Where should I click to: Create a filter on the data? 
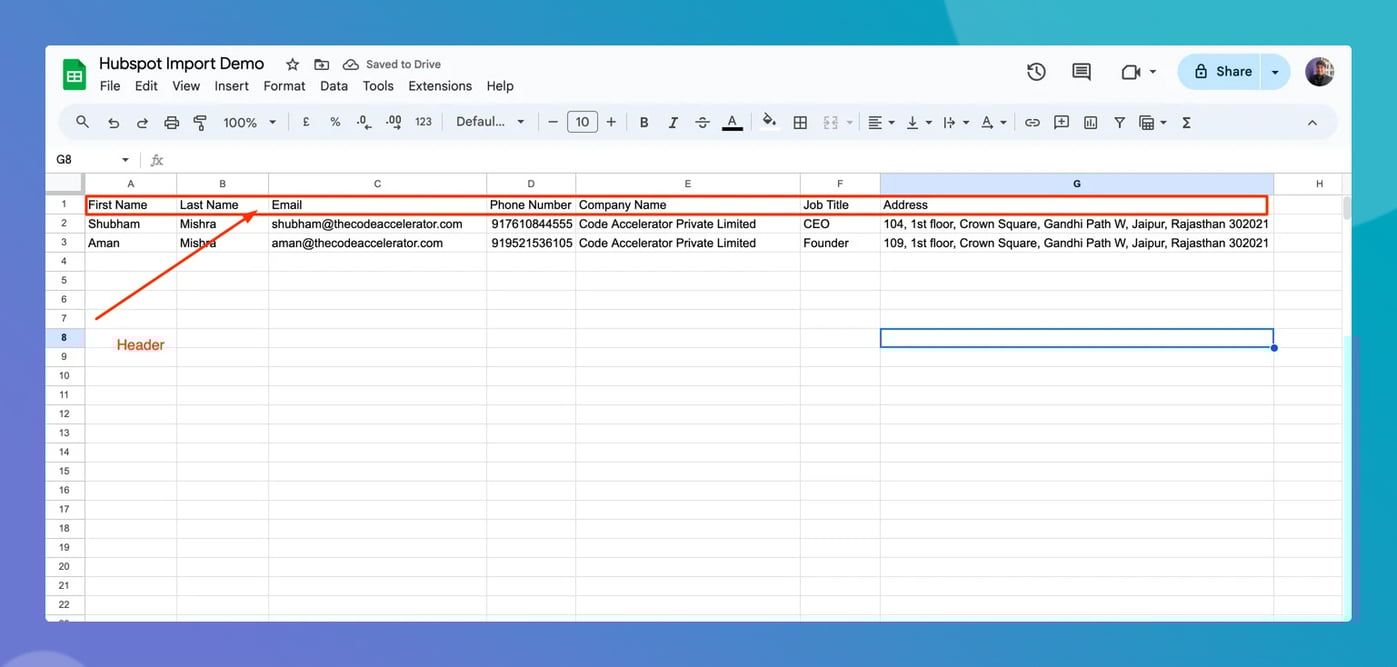tap(1119, 121)
